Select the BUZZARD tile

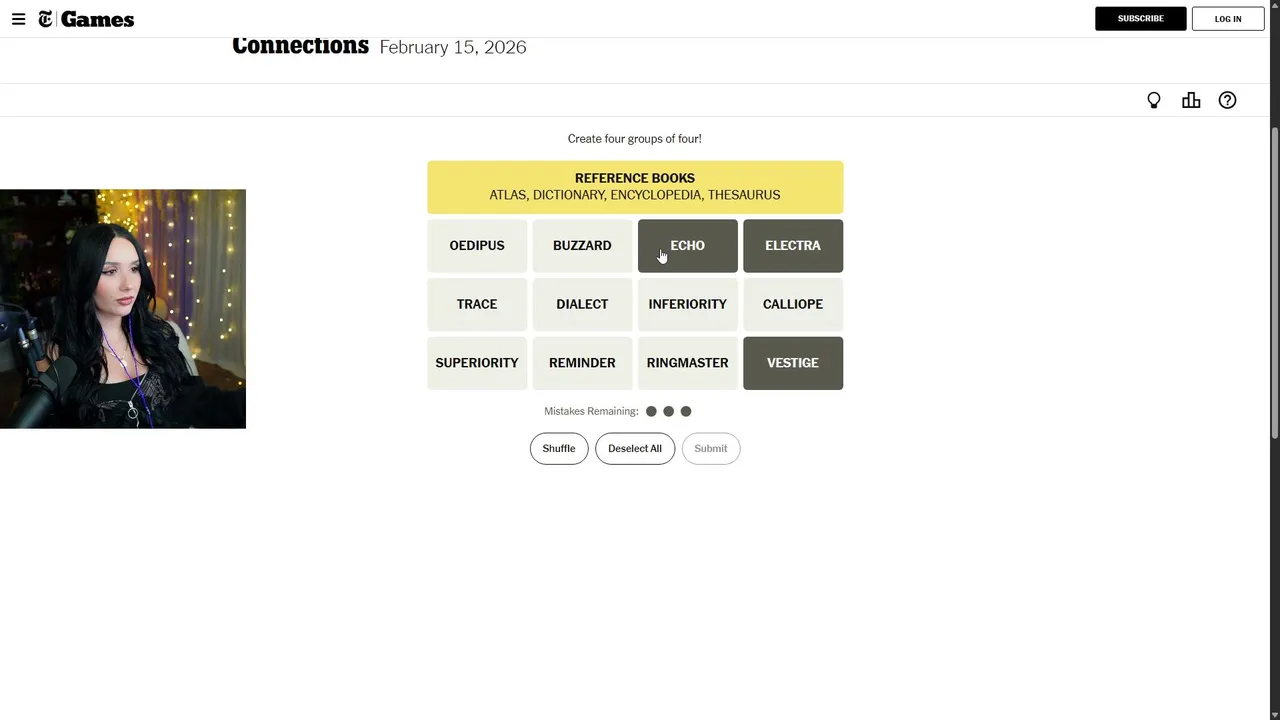(x=582, y=246)
